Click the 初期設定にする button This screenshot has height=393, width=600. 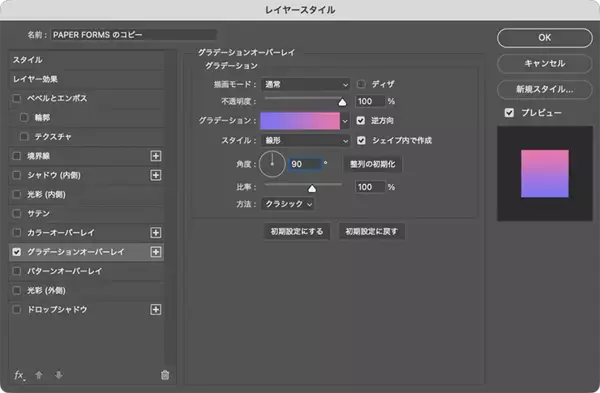[297, 232]
